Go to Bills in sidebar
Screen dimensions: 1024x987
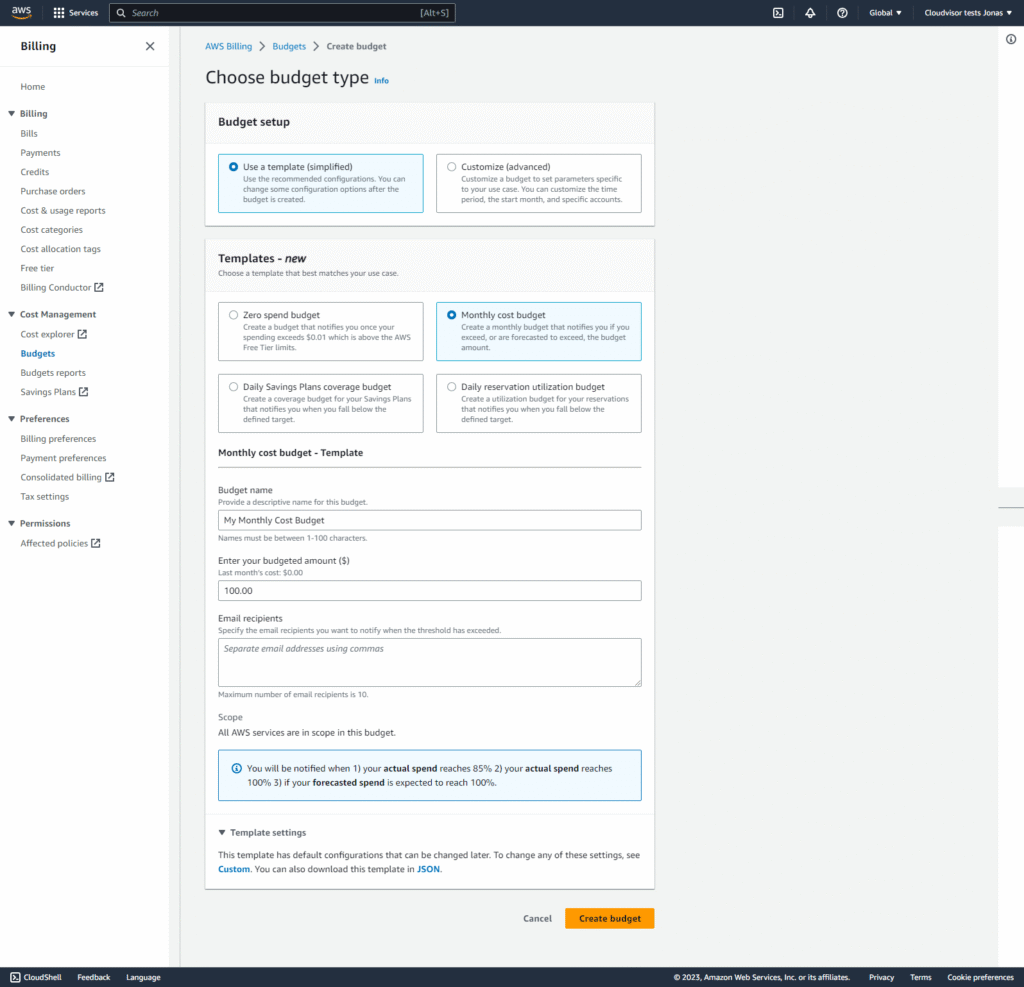coord(29,133)
